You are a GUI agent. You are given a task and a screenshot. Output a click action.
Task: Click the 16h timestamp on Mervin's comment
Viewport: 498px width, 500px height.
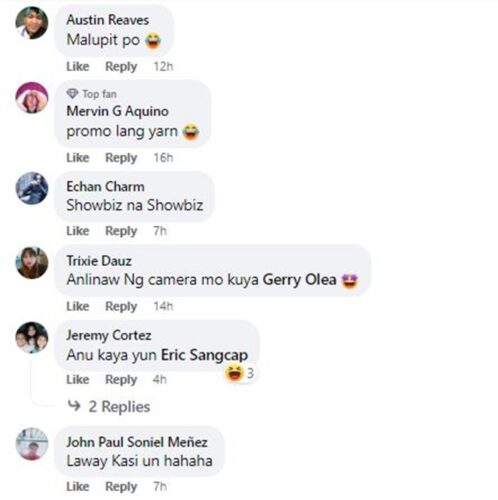[x=163, y=158]
